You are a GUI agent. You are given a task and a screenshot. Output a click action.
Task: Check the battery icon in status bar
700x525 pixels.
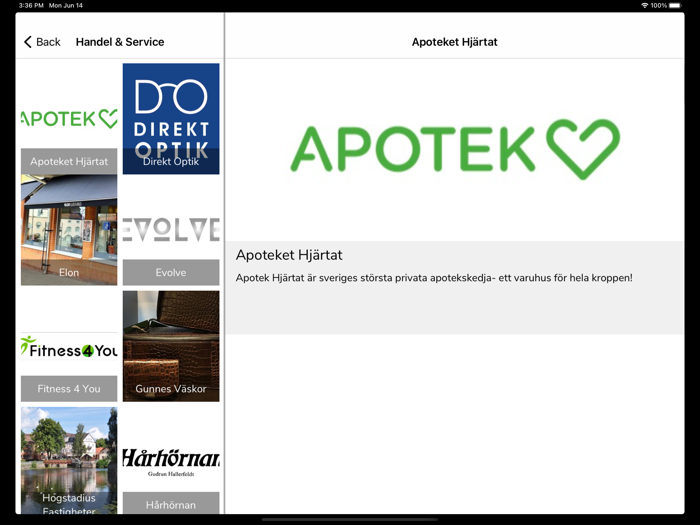click(x=675, y=5)
